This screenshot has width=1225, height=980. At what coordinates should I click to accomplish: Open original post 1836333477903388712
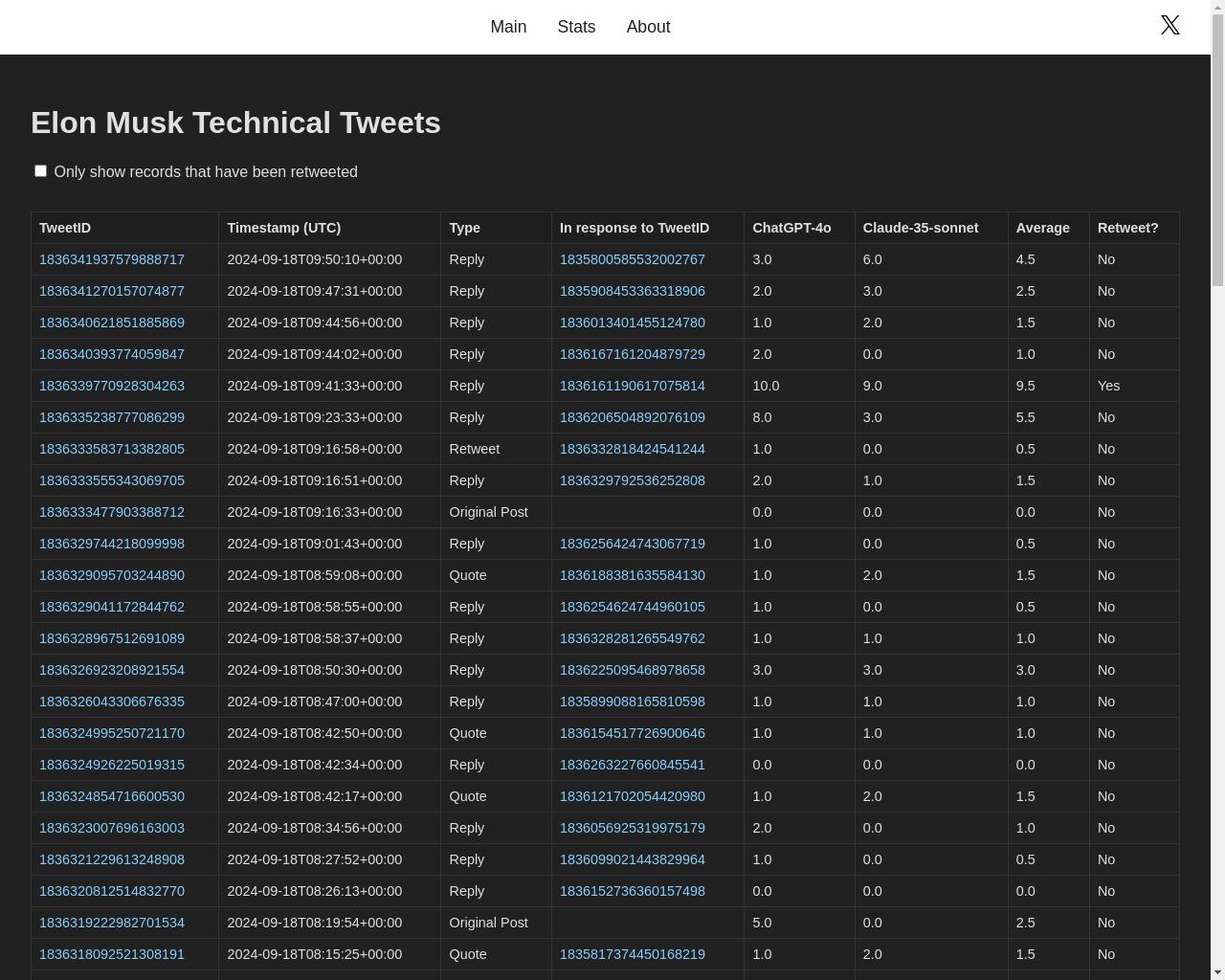click(112, 512)
